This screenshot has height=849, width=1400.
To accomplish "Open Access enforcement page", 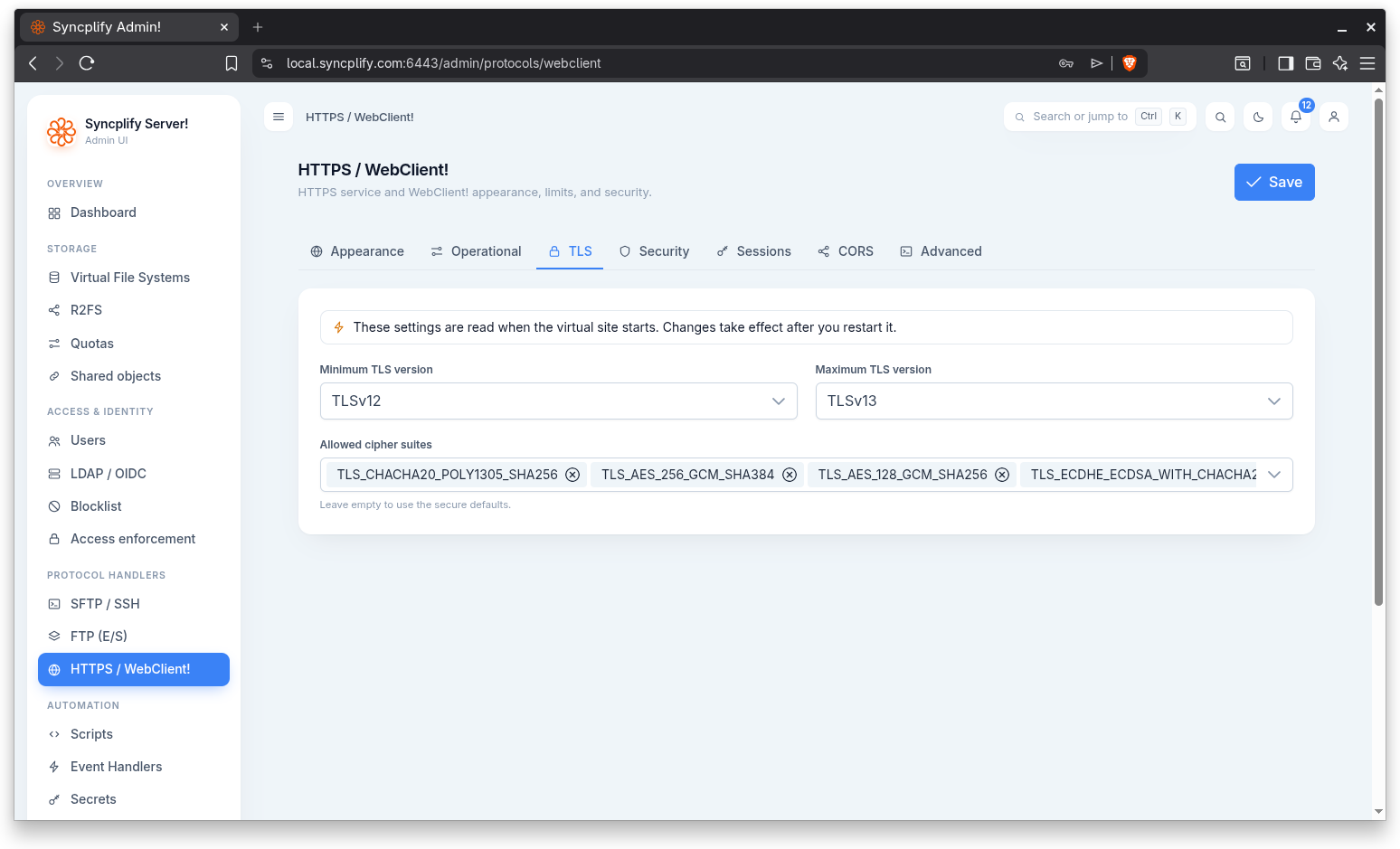I will click(x=134, y=539).
